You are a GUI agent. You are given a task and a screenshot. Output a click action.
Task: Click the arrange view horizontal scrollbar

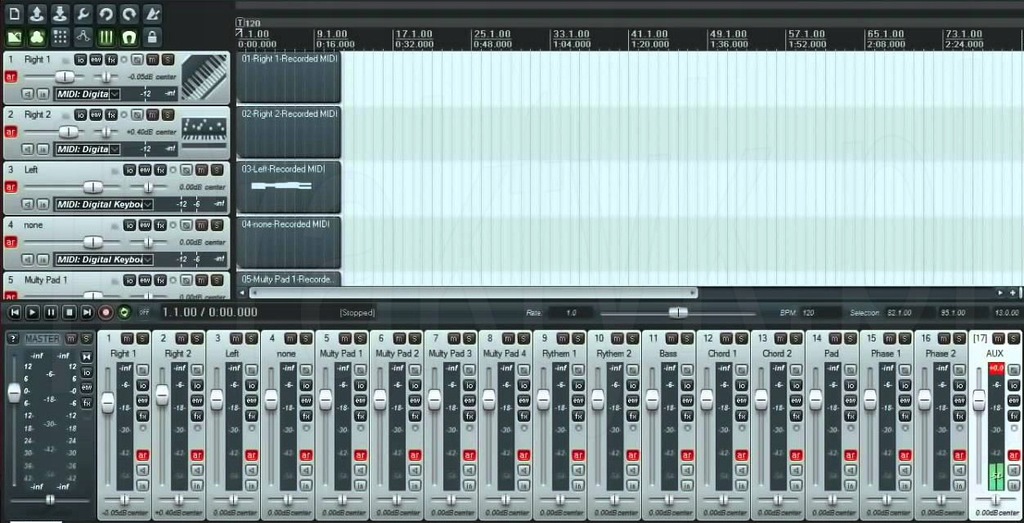click(475, 293)
